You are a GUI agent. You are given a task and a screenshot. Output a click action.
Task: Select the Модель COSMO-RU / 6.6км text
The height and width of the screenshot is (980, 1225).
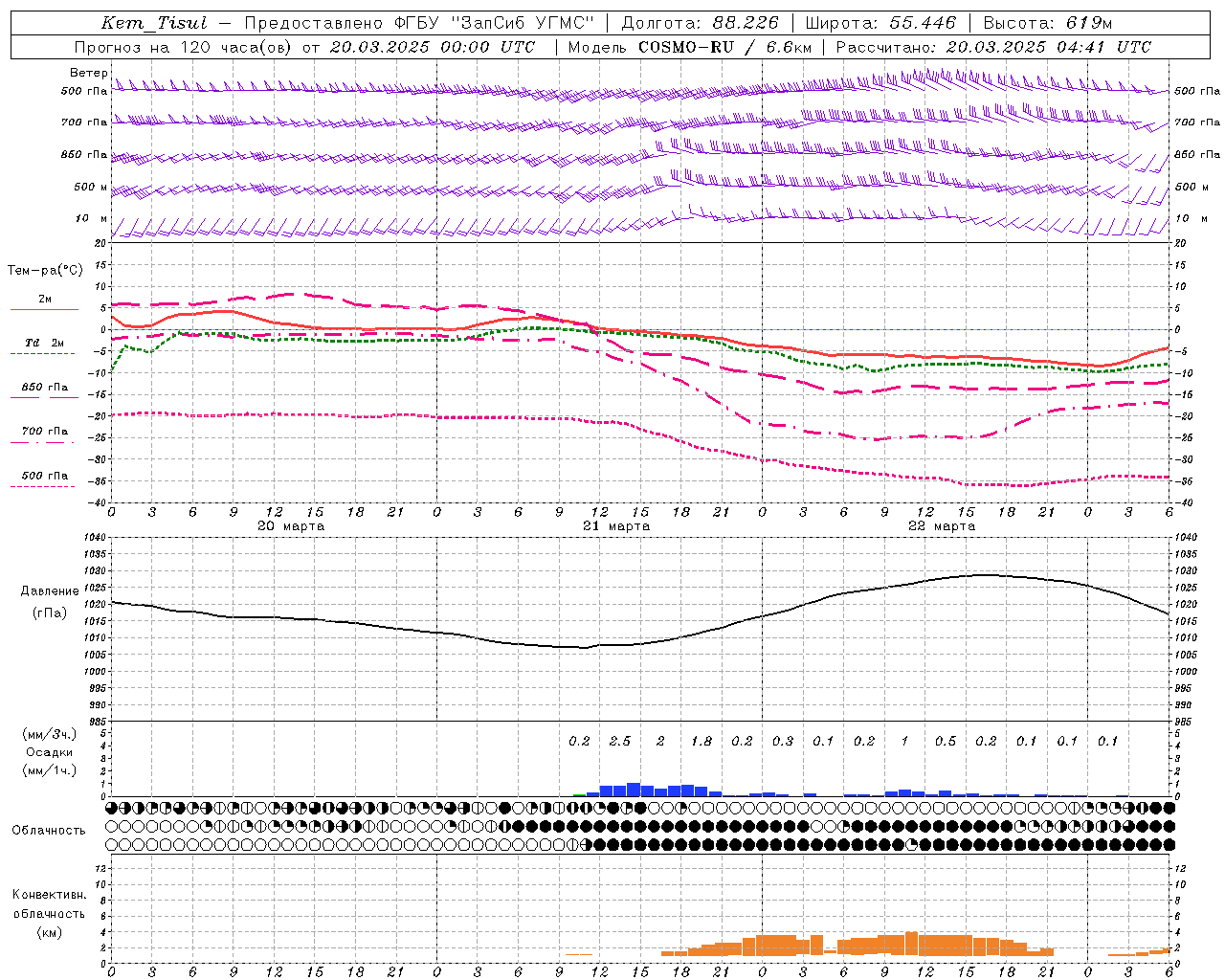coord(690,47)
